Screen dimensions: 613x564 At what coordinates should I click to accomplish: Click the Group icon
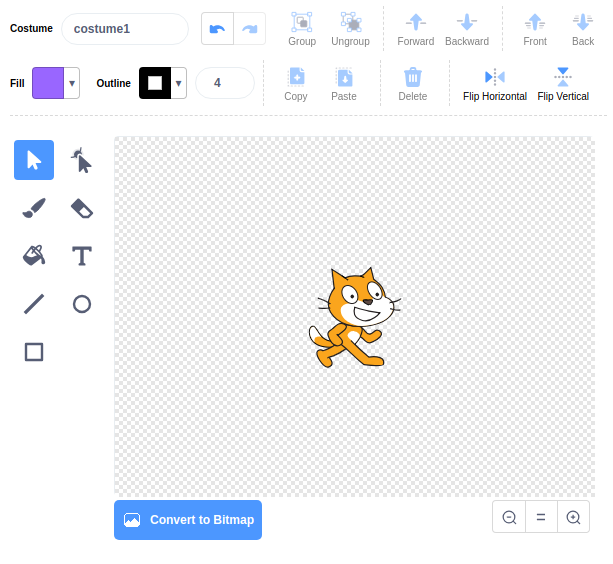302,22
